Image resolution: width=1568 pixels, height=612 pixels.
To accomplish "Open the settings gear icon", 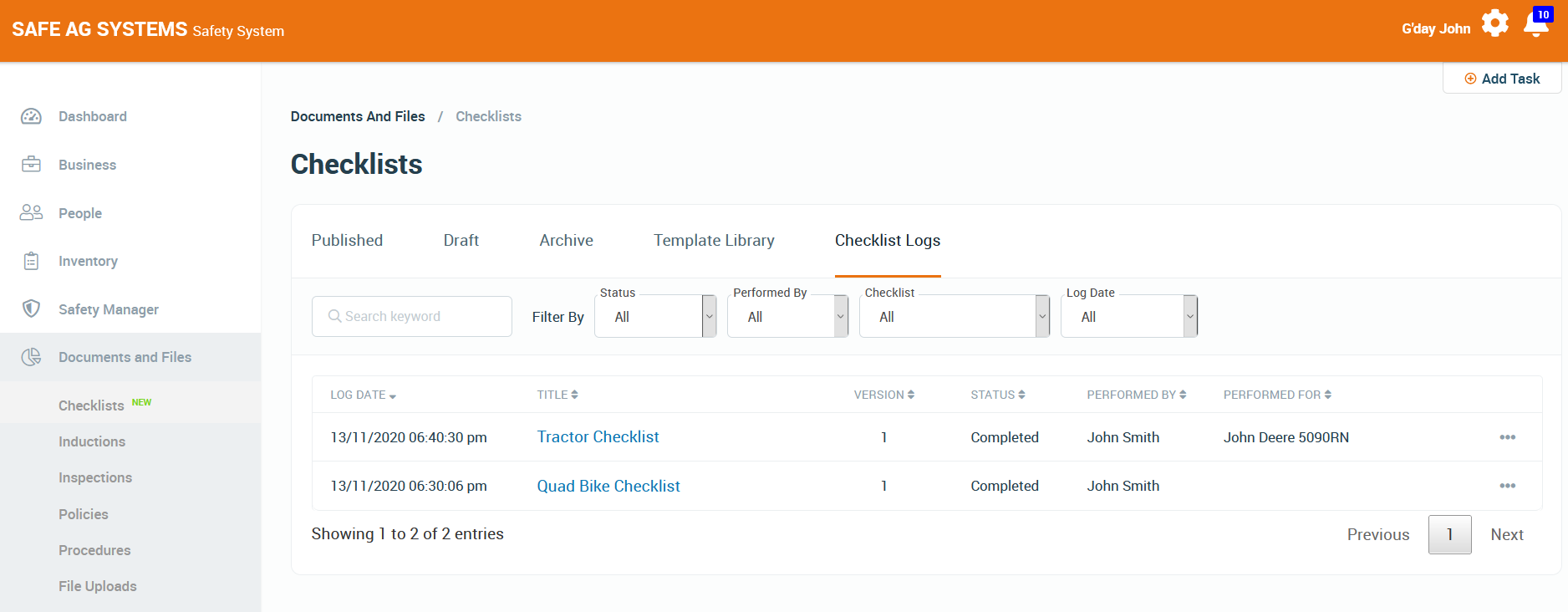I will pyautogui.click(x=1494, y=23).
